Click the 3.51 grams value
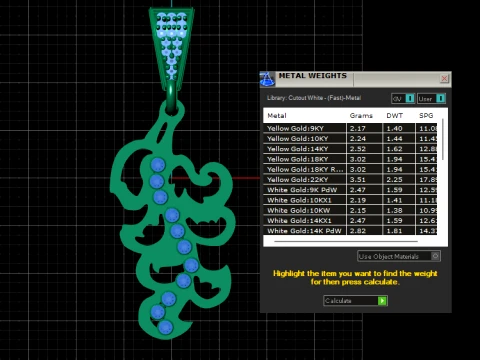The height and width of the screenshot is (360, 480). [x=358, y=180]
